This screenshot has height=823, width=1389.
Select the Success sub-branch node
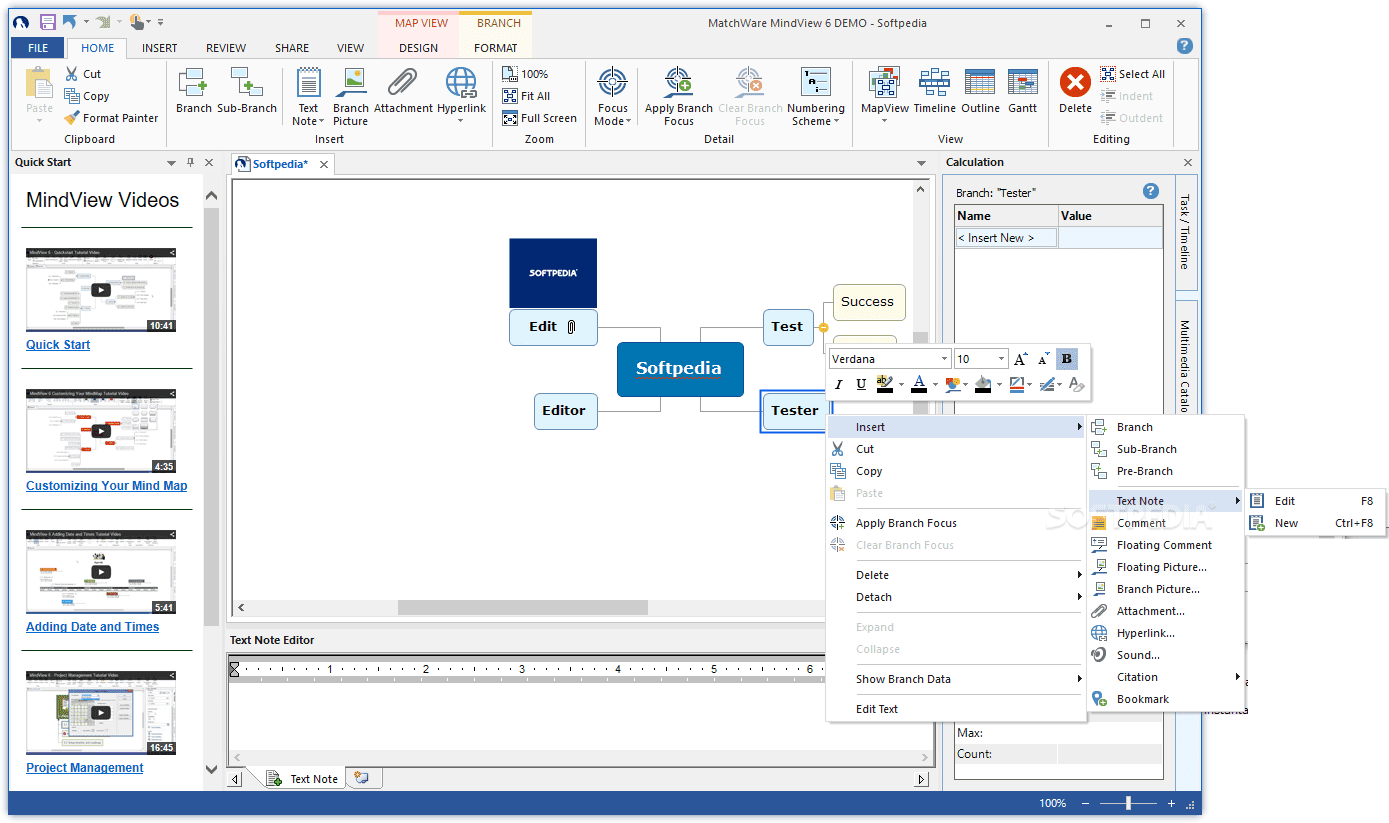pyautogui.click(x=868, y=302)
